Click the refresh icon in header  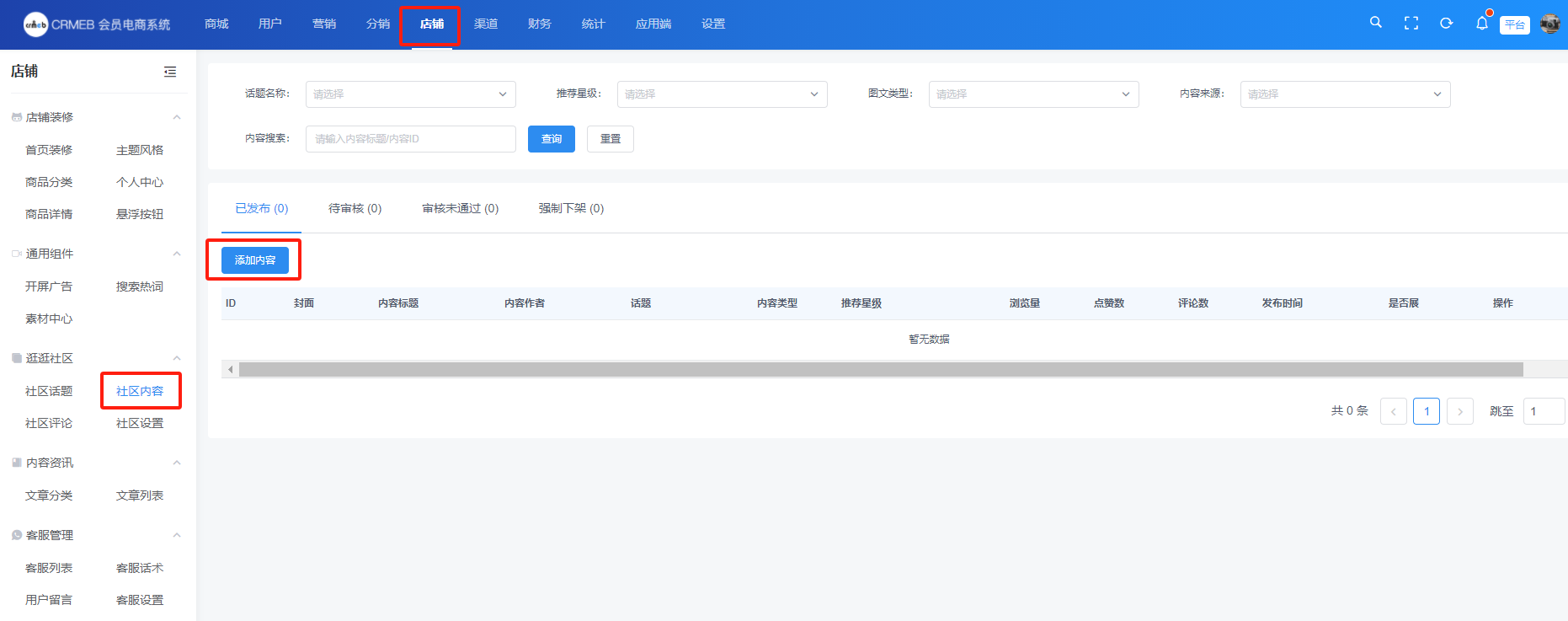1446,24
